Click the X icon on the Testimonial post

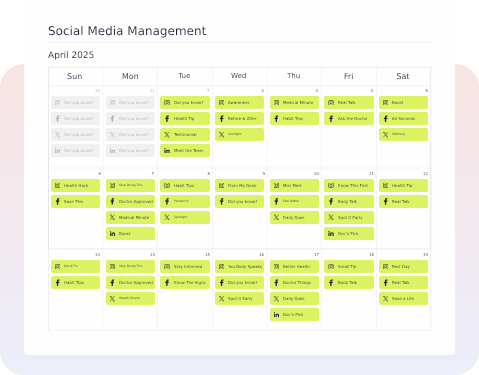(x=167, y=135)
